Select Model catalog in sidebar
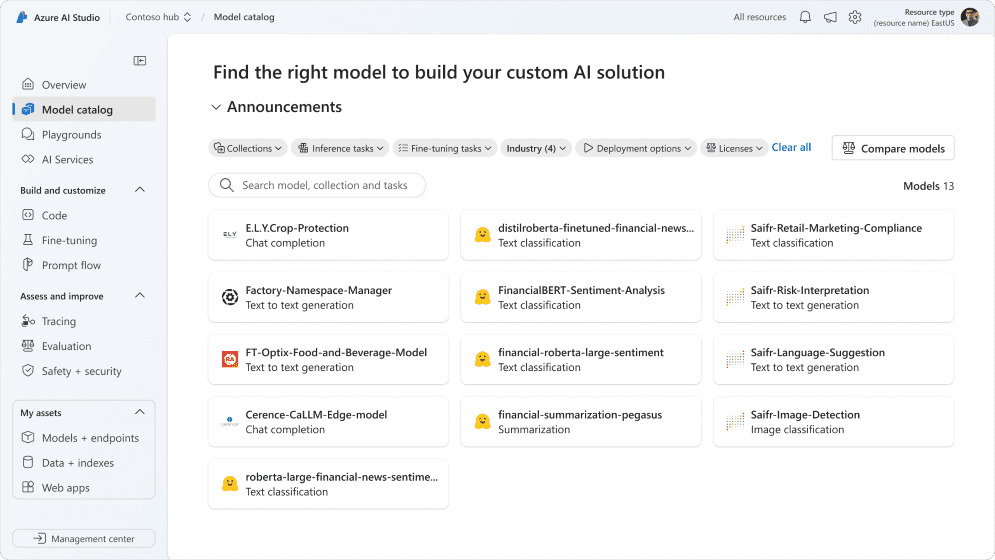The height and width of the screenshot is (560, 995). point(84,109)
